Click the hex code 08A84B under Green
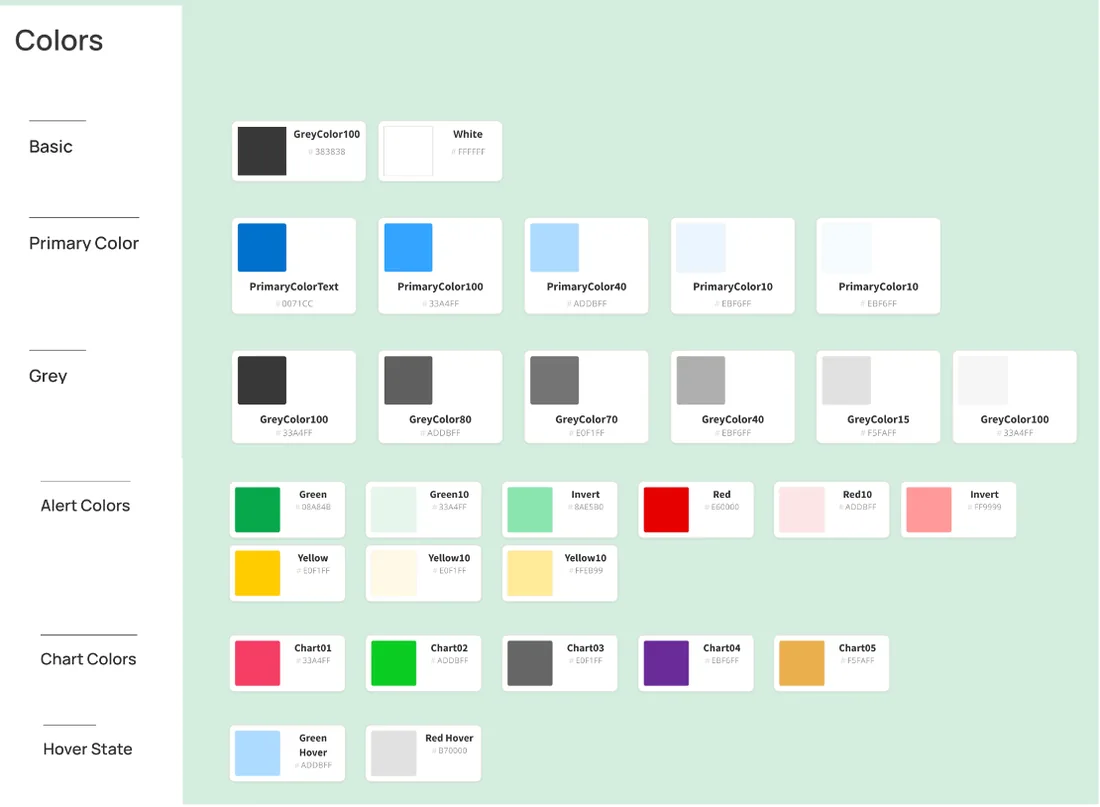 point(313,507)
